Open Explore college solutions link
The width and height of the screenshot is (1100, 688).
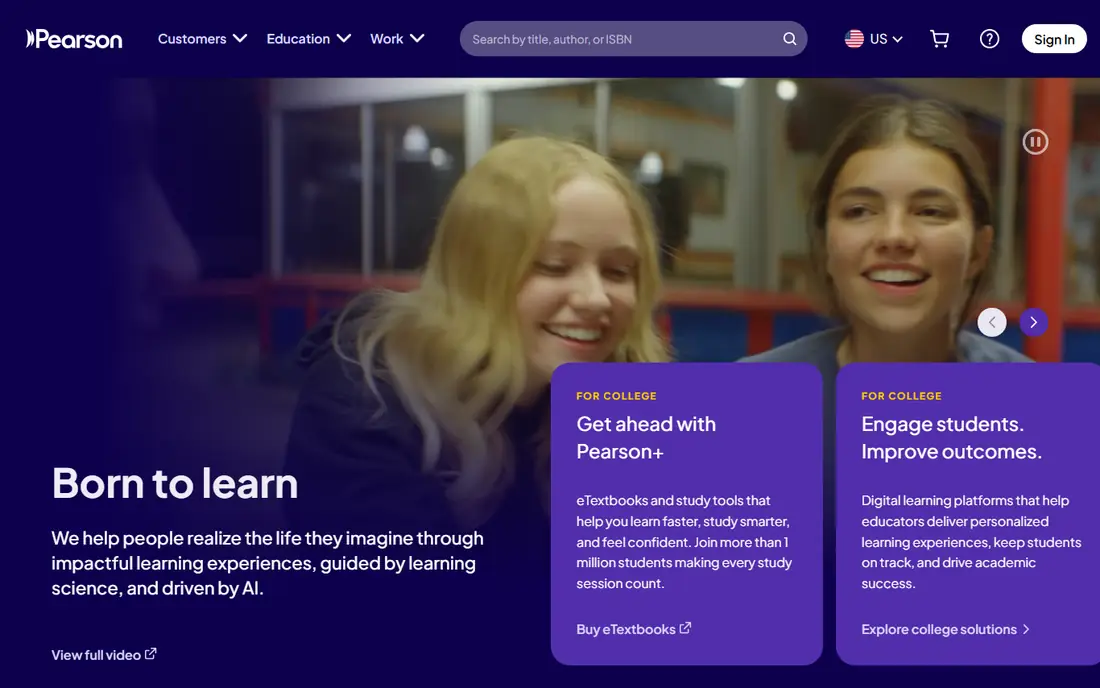click(946, 629)
